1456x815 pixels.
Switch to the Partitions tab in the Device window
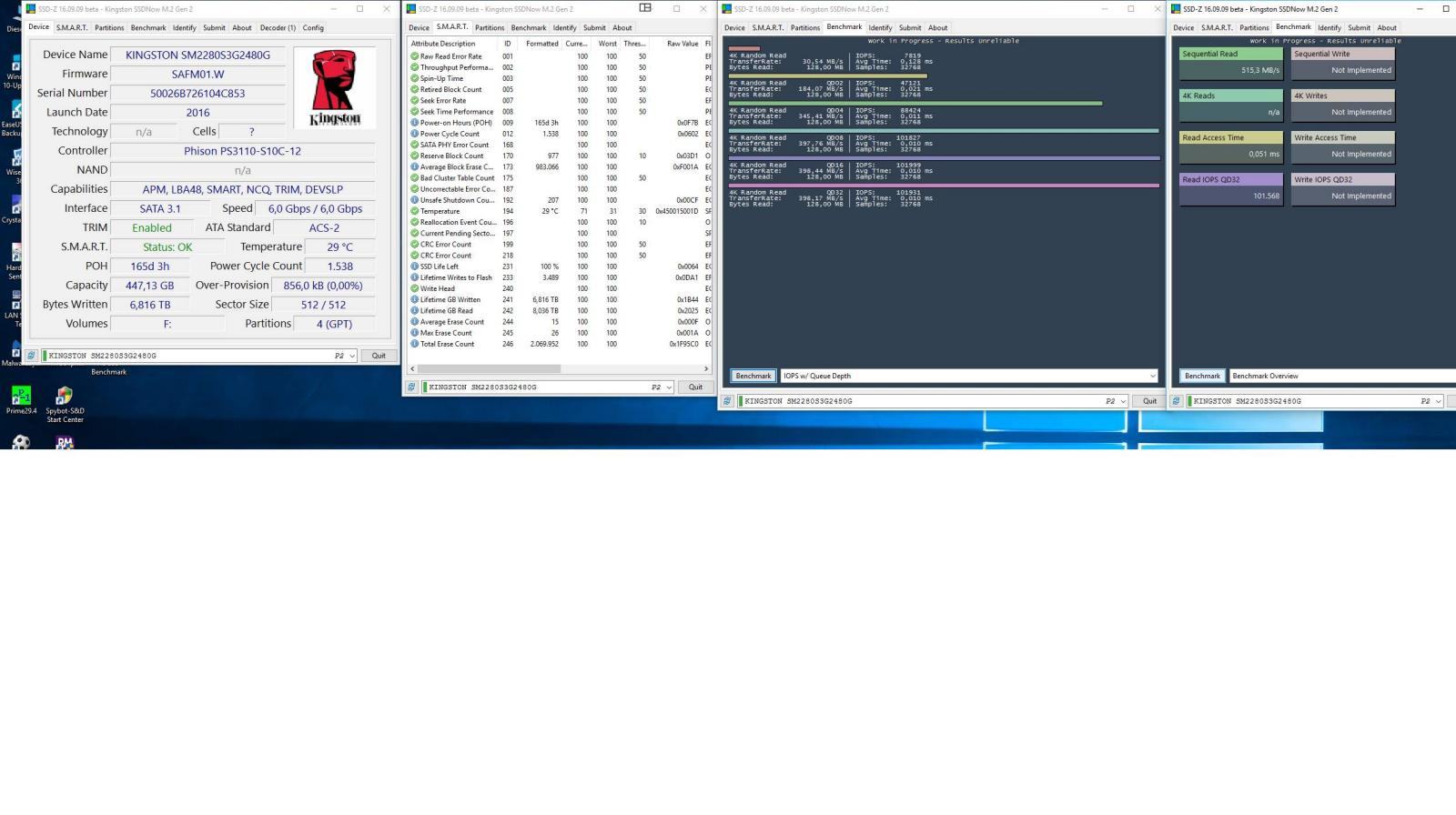click(109, 27)
